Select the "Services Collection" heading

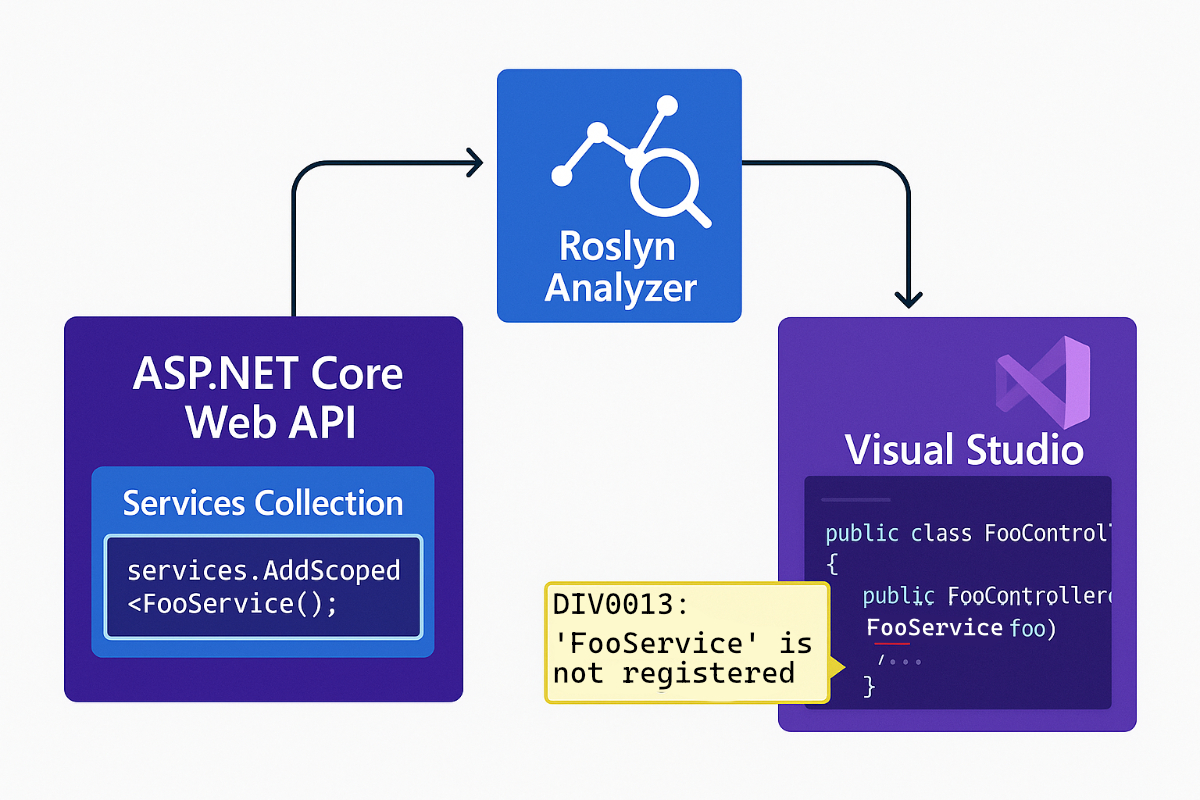[263, 502]
